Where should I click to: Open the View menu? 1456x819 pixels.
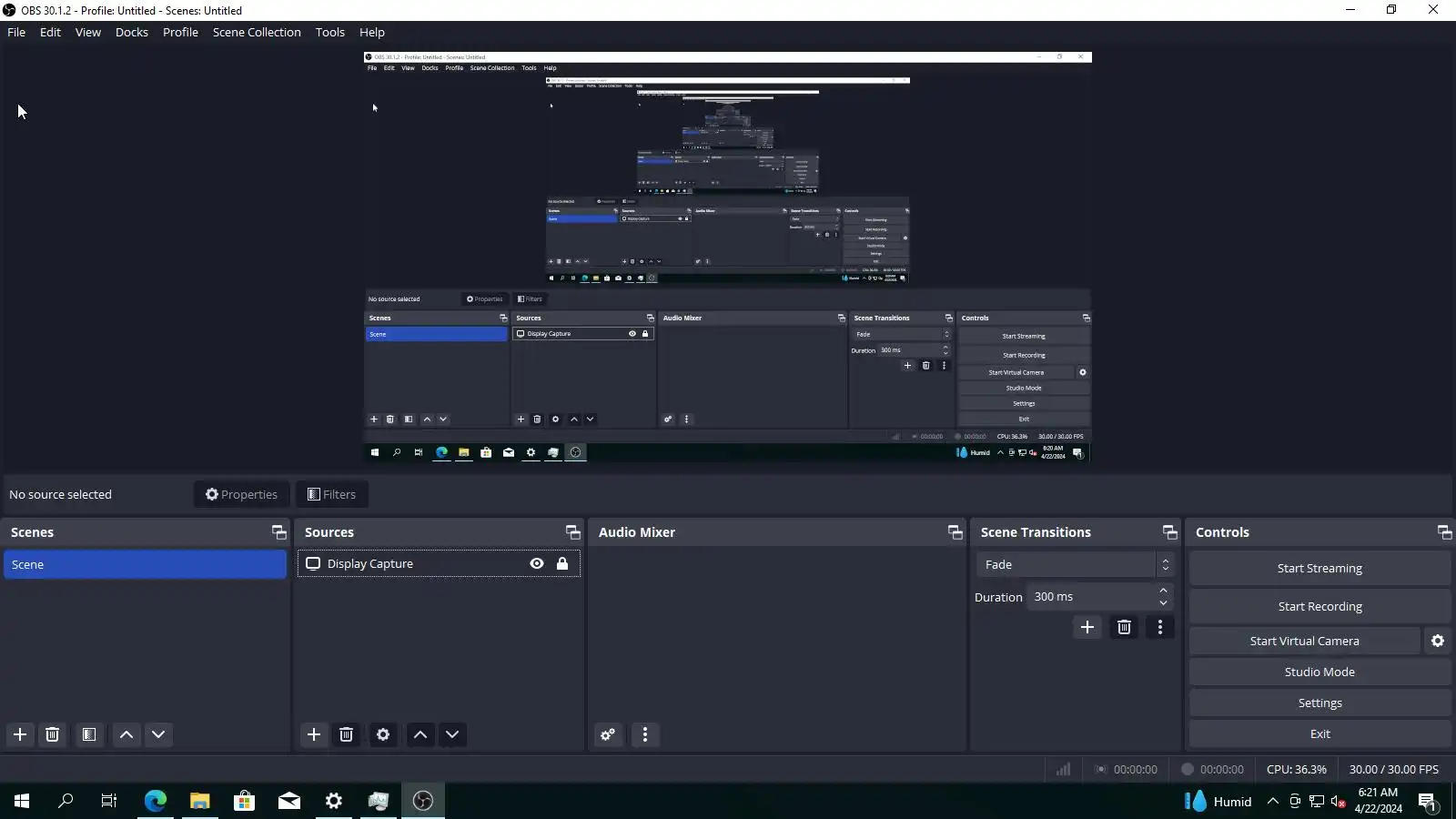(88, 32)
